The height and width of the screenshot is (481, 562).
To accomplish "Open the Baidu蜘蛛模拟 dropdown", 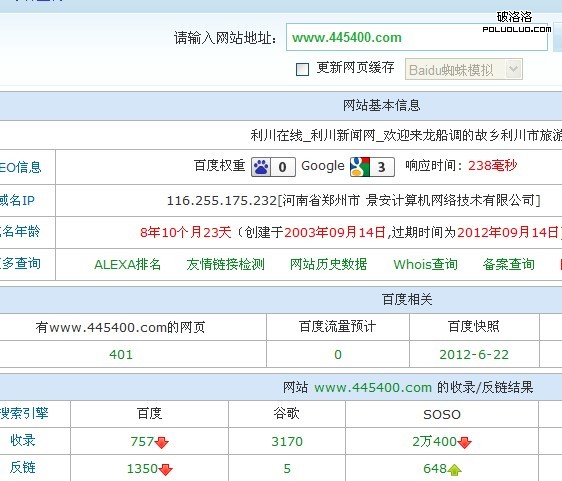I will [463, 69].
